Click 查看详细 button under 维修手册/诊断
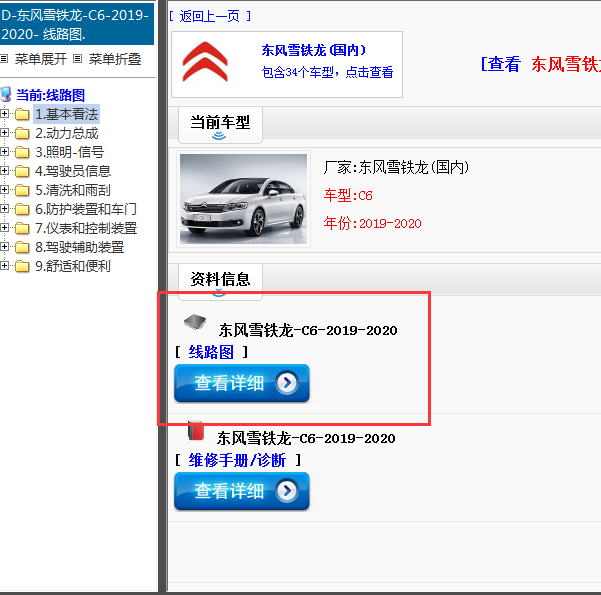This screenshot has width=601, height=595. 241,491
